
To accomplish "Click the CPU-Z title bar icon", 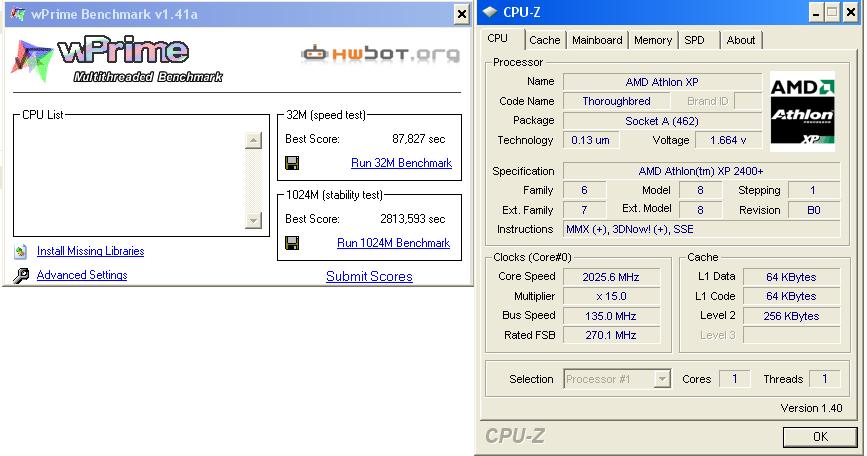I will (490, 12).
